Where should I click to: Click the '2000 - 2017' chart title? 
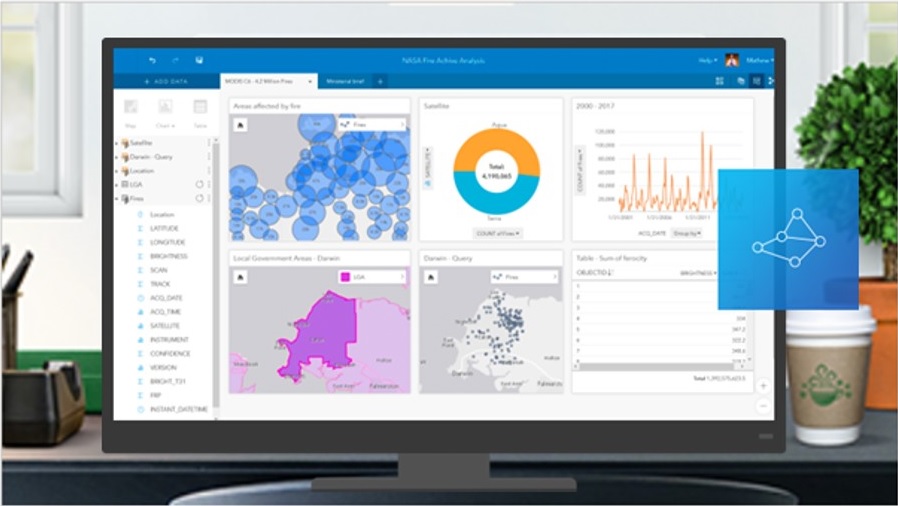(x=595, y=106)
